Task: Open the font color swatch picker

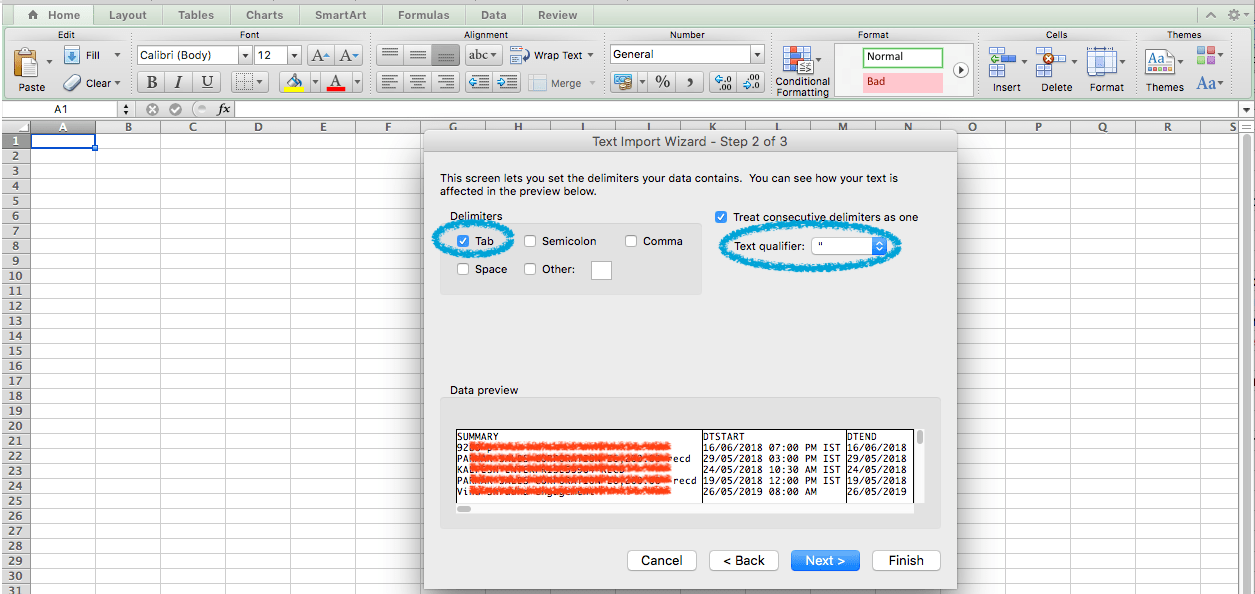Action: (x=356, y=82)
